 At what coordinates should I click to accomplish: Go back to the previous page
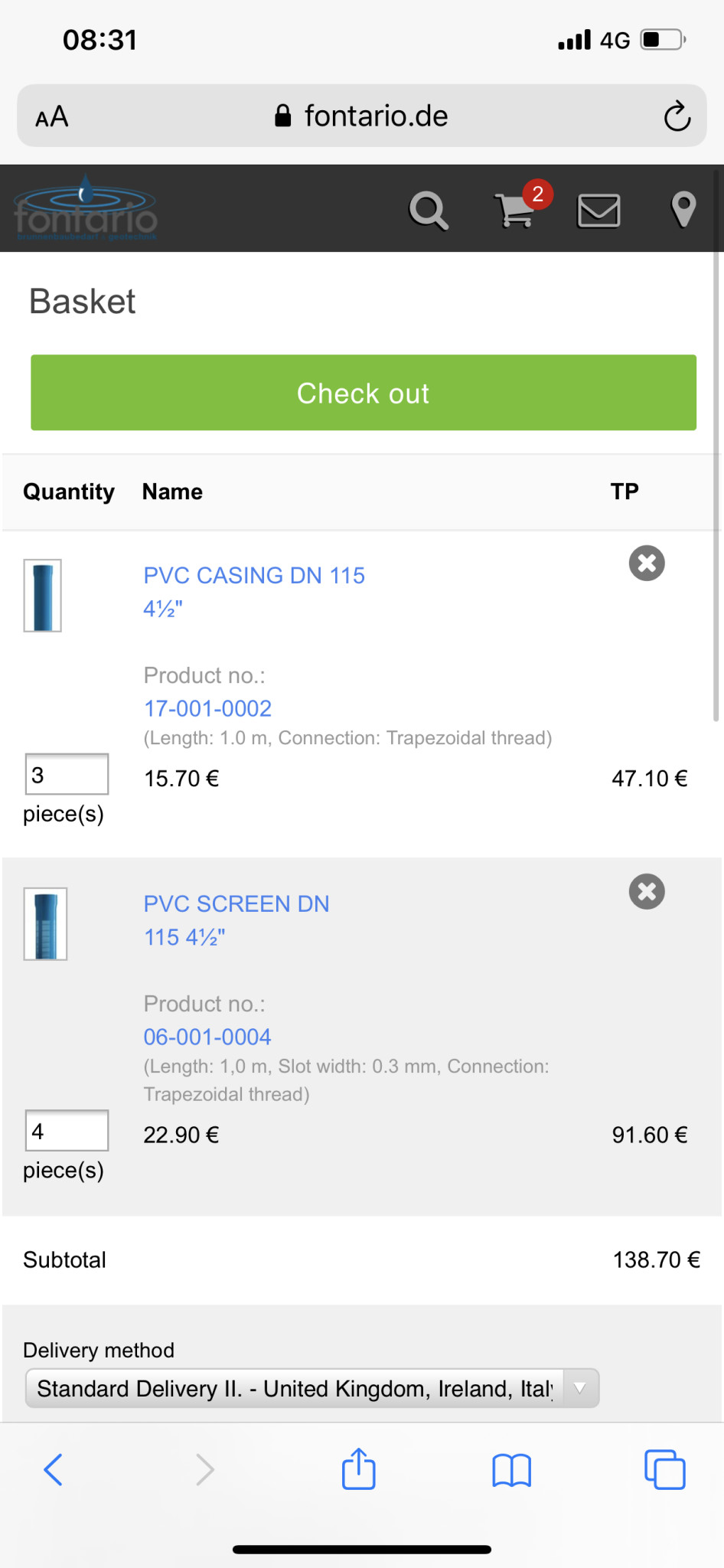[53, 1469]
